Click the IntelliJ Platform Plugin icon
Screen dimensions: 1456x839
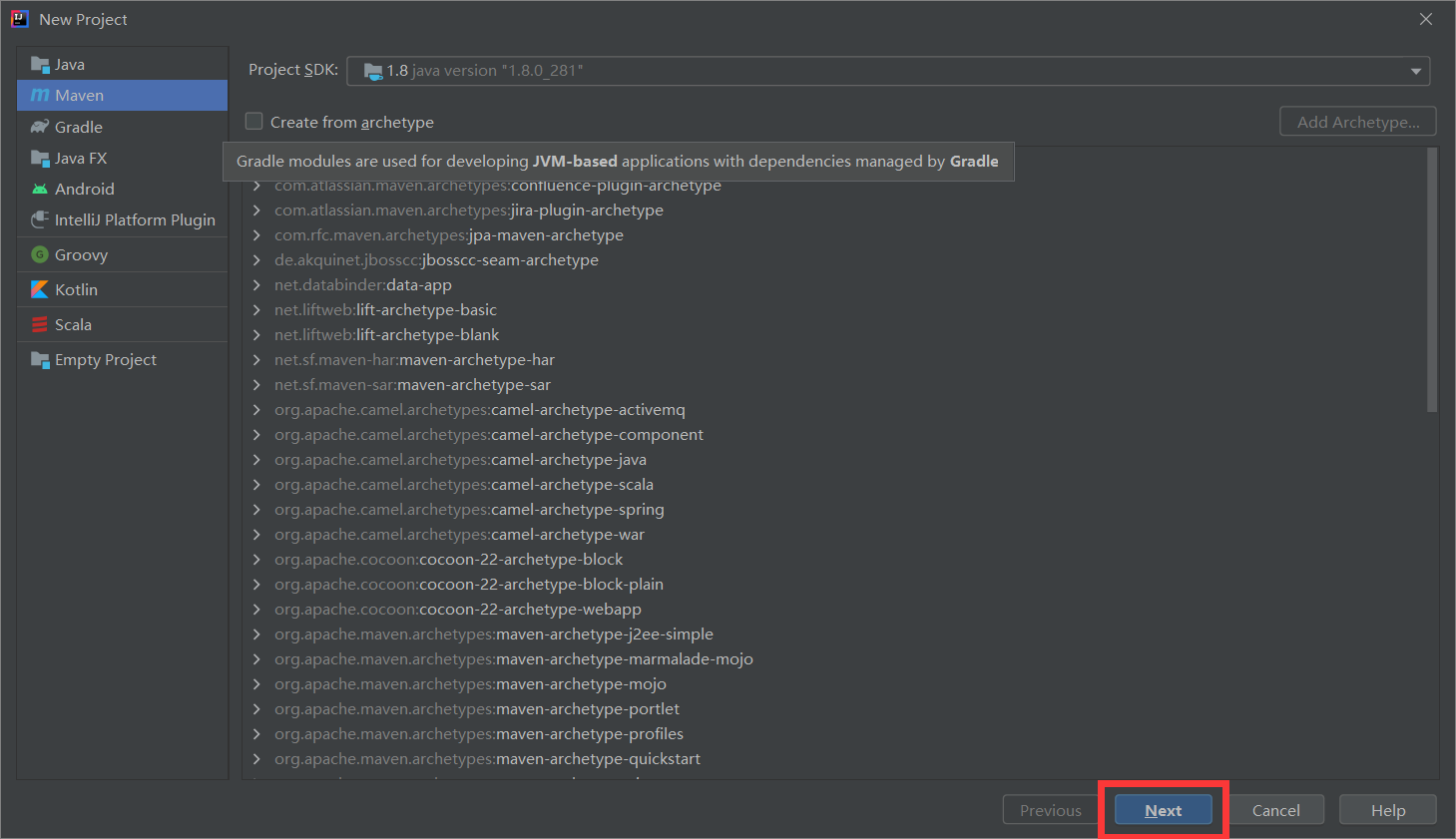40,219
